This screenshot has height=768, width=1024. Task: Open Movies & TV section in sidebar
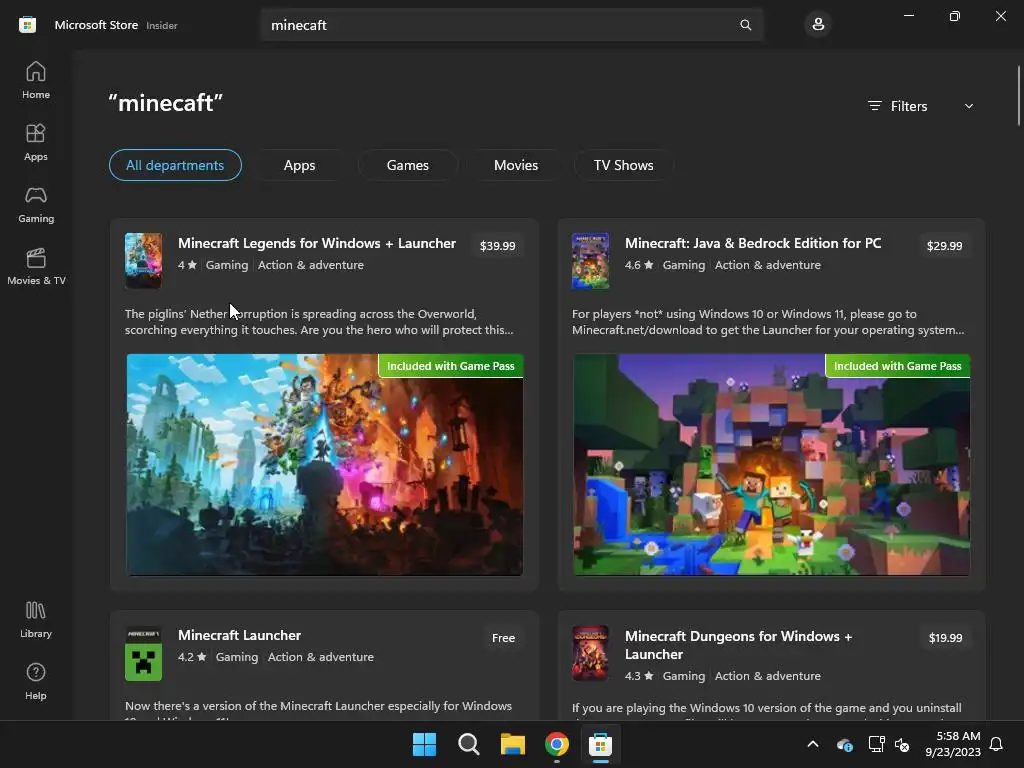coord(36,266)
